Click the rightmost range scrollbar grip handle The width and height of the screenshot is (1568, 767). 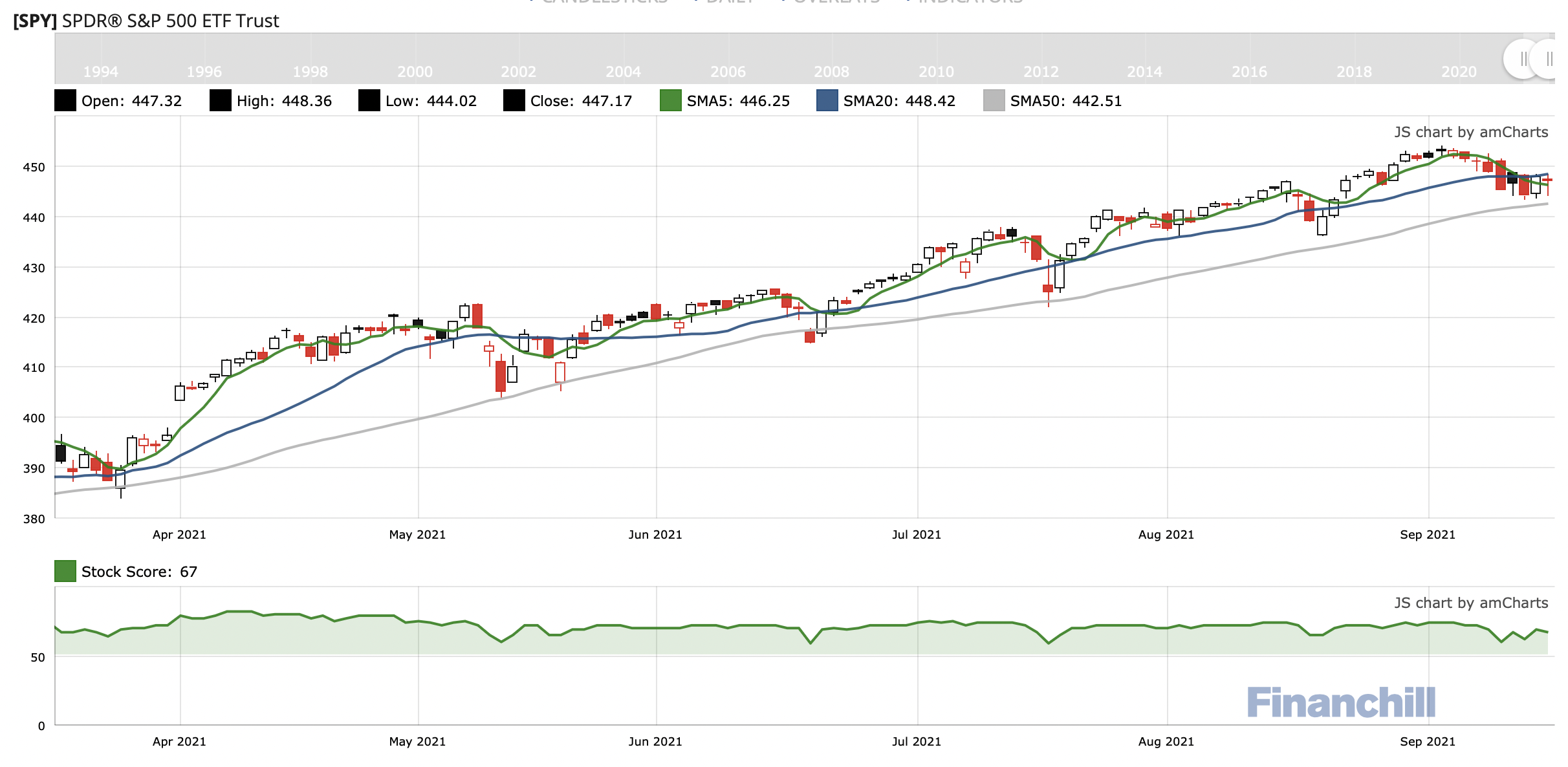coord(1549,59)
